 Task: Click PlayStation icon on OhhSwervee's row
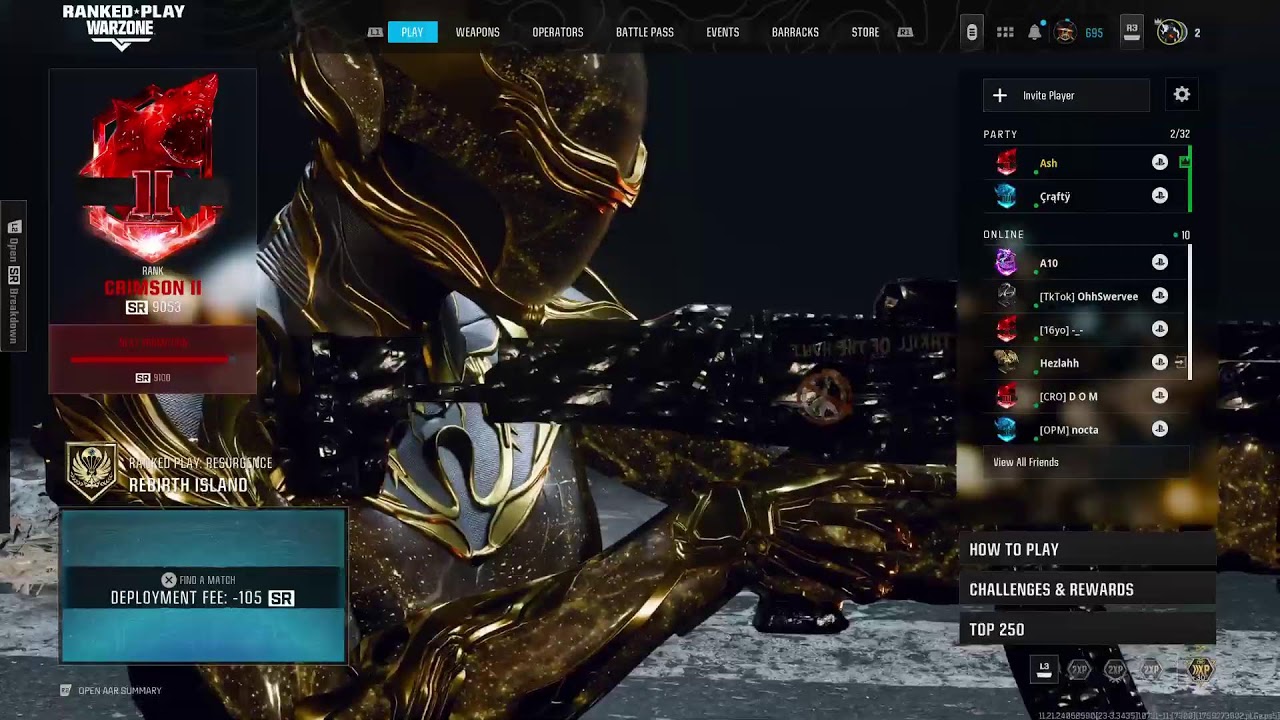pyautogui.click(x=1160, y=295)
